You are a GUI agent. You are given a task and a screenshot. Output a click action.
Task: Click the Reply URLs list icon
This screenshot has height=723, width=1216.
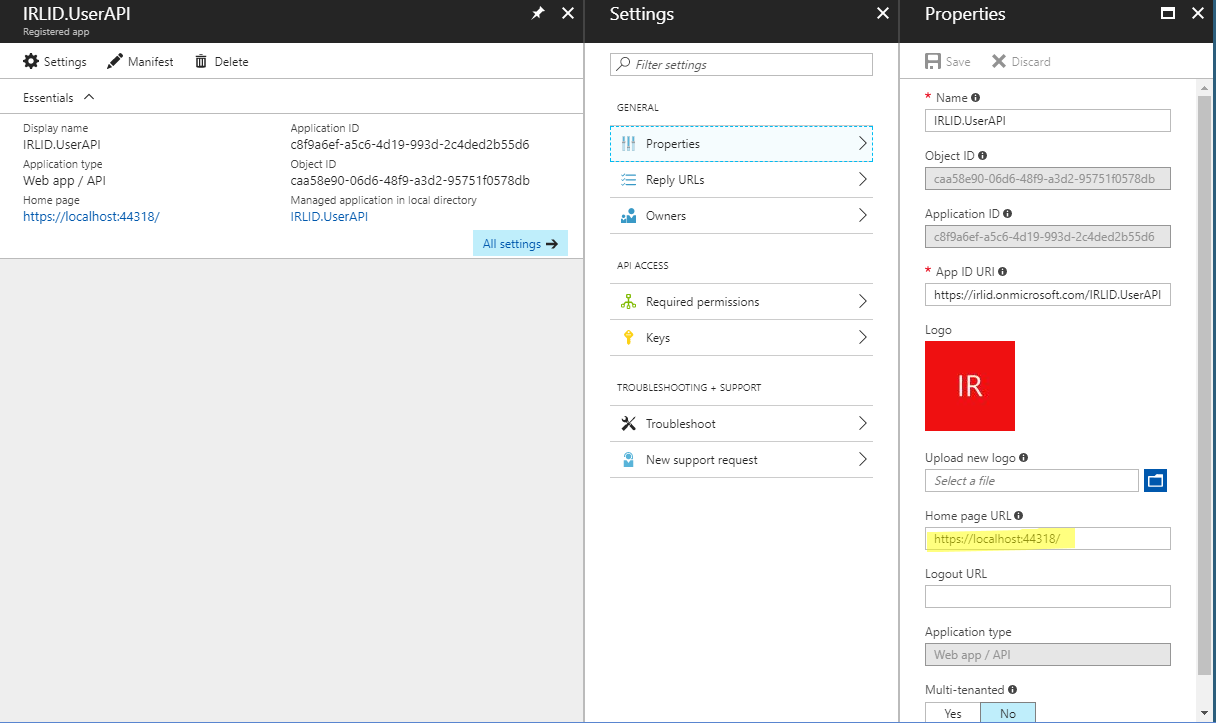point(628,180)
